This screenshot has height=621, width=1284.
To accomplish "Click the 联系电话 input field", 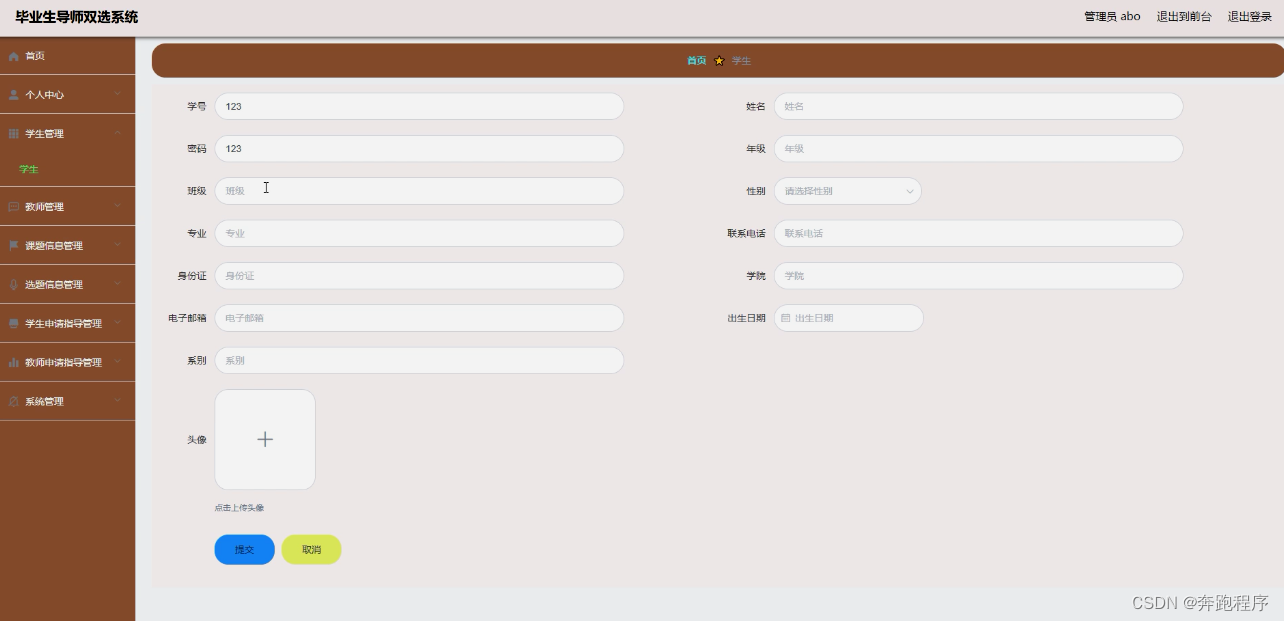I will tap(978, 233).
